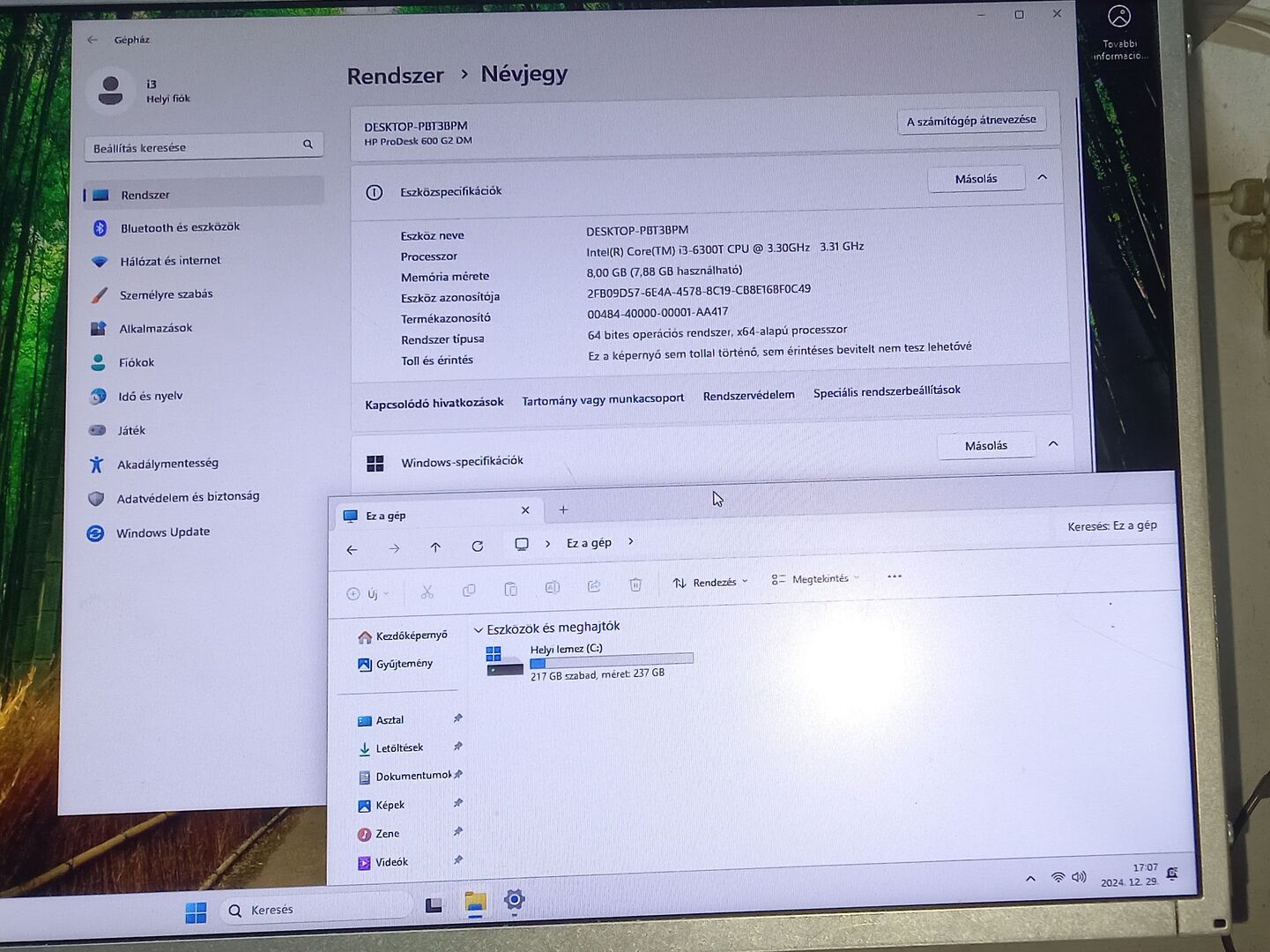Open the Rendezés sort dropdown

(710, 582)
